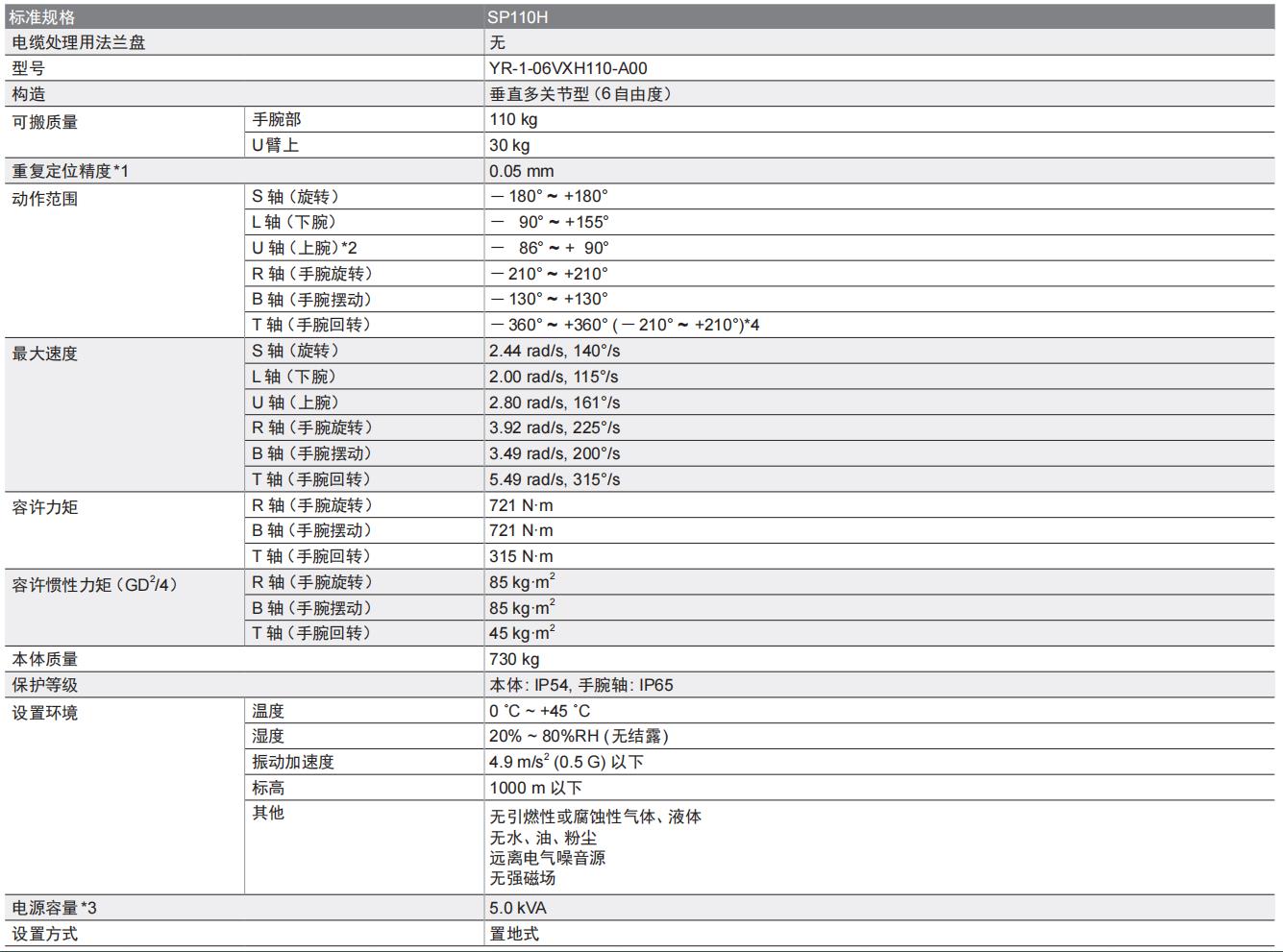Select the value '垂直多关节型（6自由度）'
This screenshot has height=952, width=1283.
click(580, 94)
